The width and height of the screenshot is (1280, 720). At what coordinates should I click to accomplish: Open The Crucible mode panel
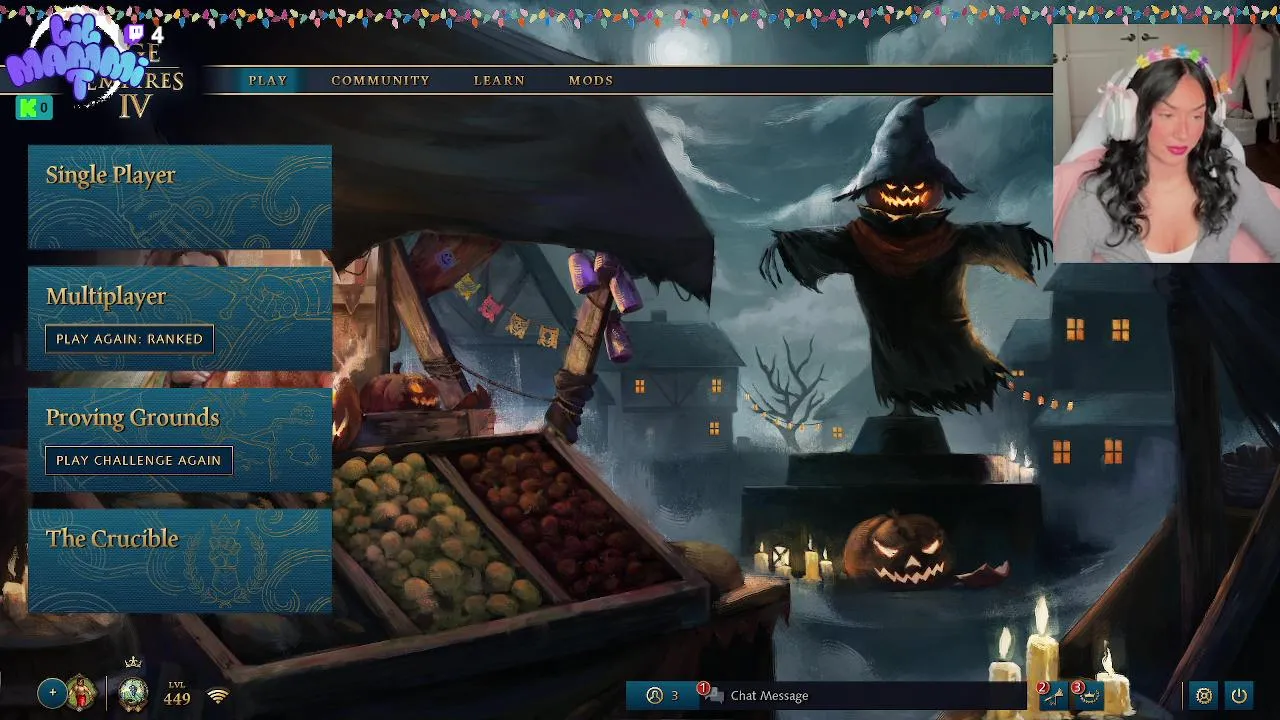coord(180,560)
